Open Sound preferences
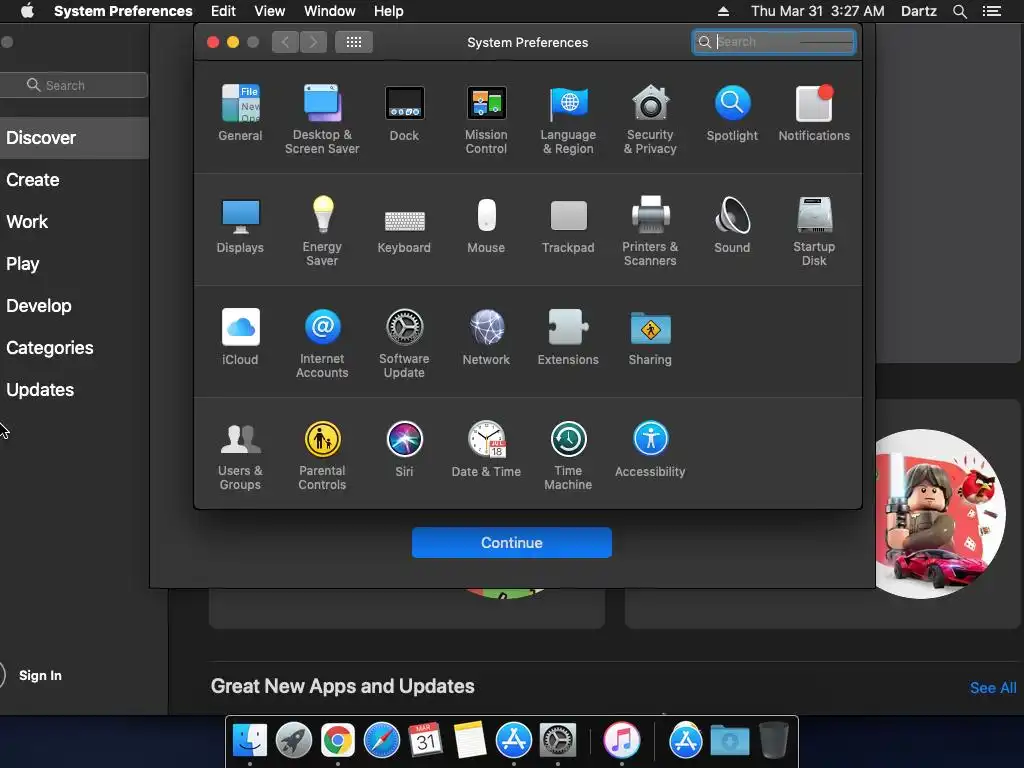 click(x=732, y=225)
